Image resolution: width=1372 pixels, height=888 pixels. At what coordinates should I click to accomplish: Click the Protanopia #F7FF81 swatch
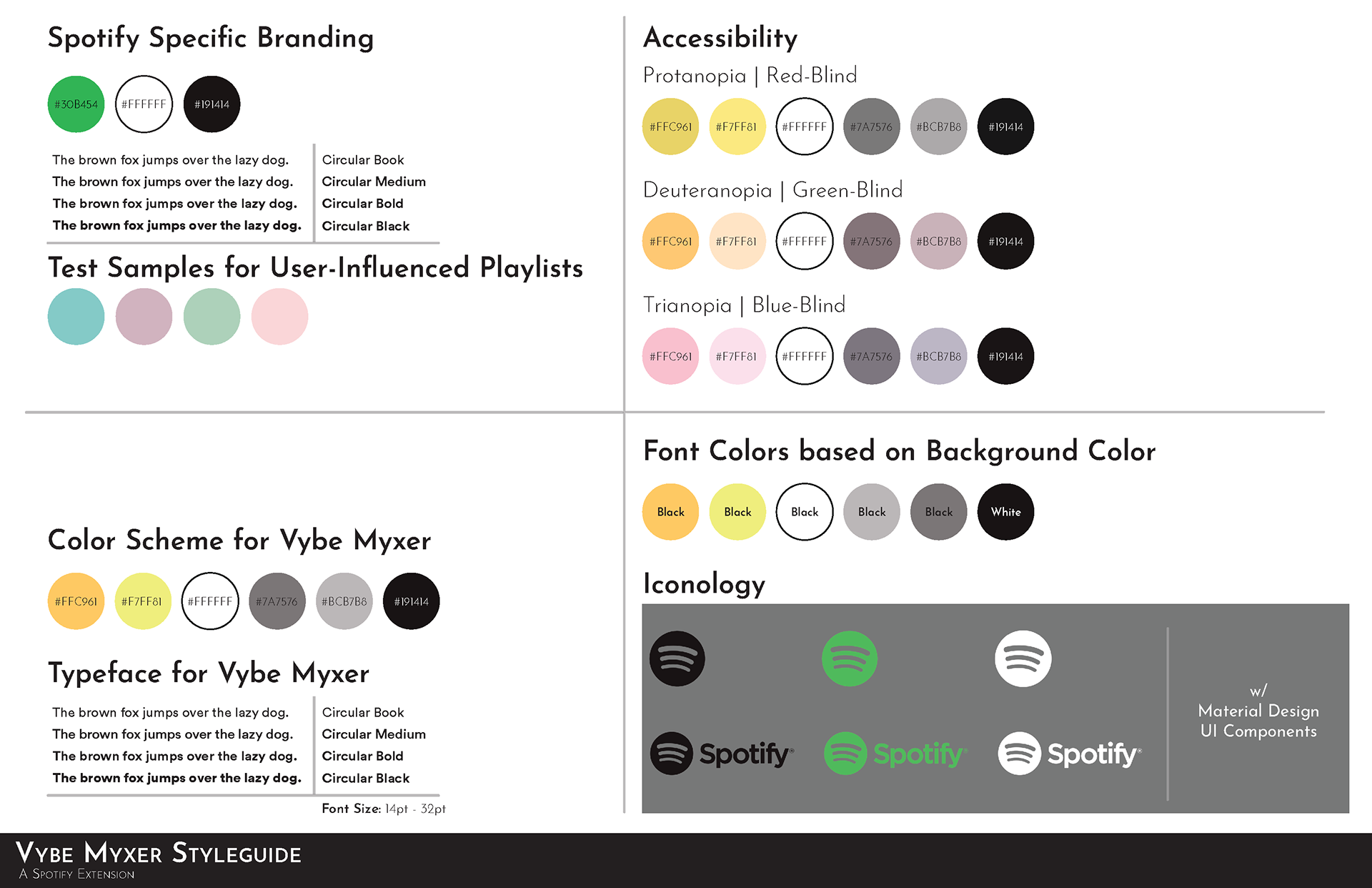point(737,127)
